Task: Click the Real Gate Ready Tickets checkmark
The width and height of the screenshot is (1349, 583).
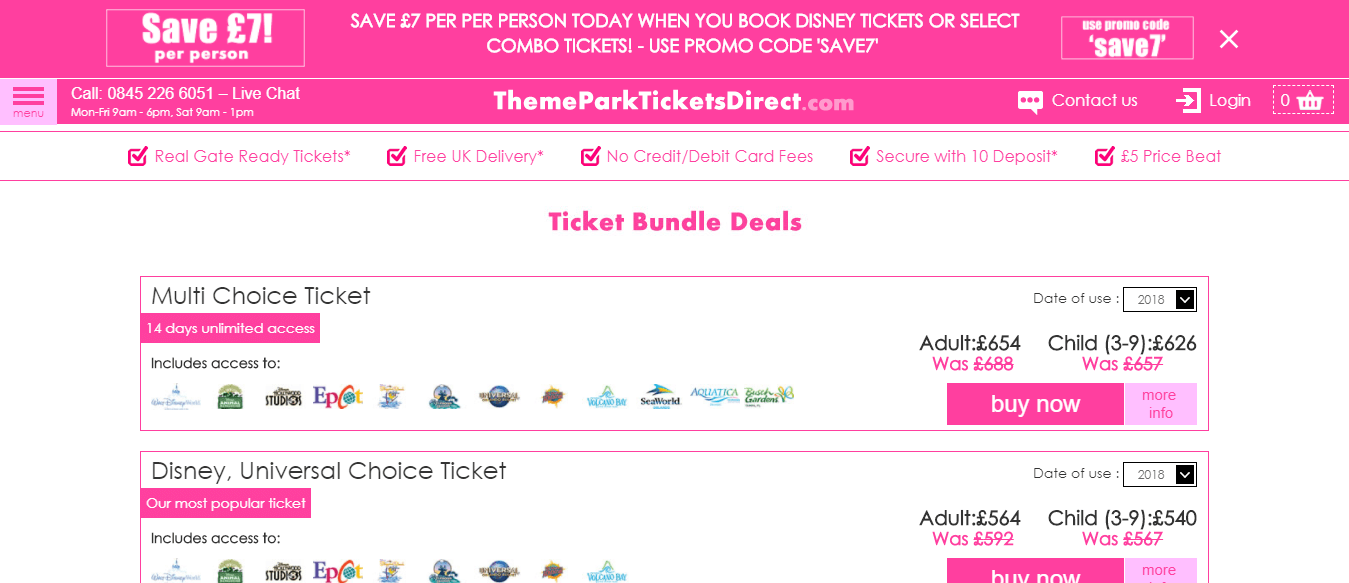Action: pyautogui.click(x=138, y=156)
